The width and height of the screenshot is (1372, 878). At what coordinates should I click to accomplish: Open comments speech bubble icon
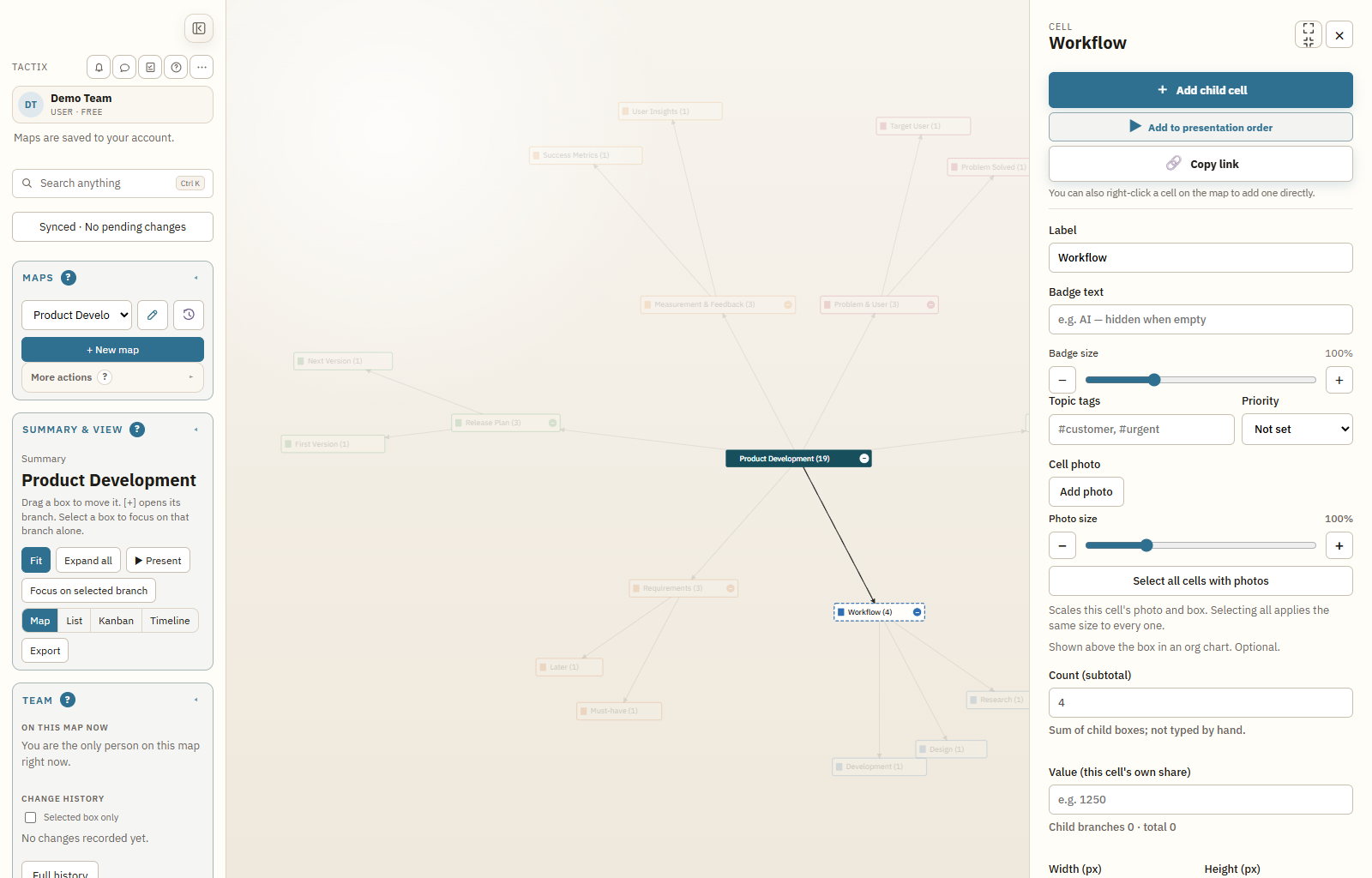(x=124, y=67)
